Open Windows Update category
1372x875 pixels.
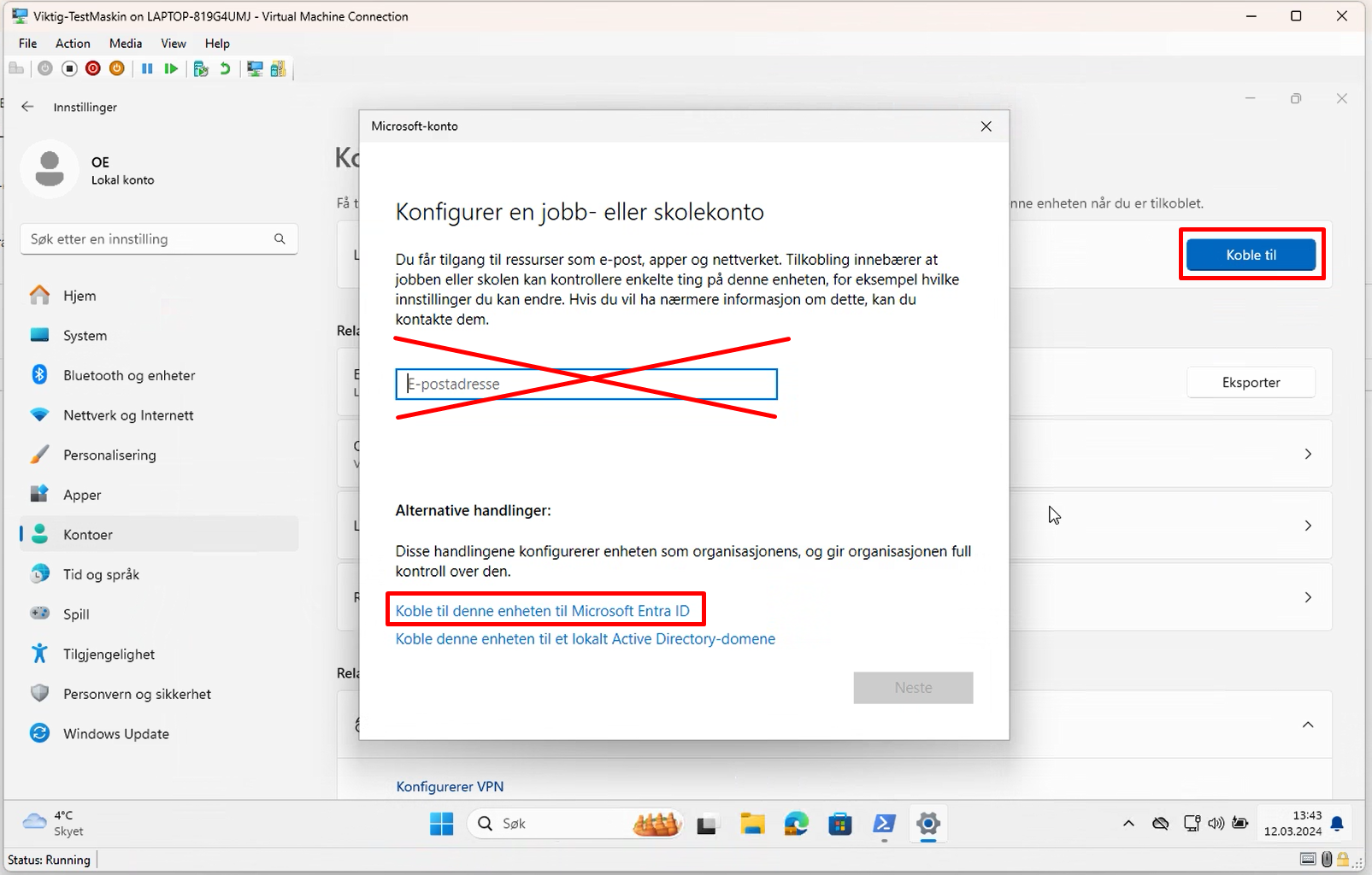click(159, 734)
